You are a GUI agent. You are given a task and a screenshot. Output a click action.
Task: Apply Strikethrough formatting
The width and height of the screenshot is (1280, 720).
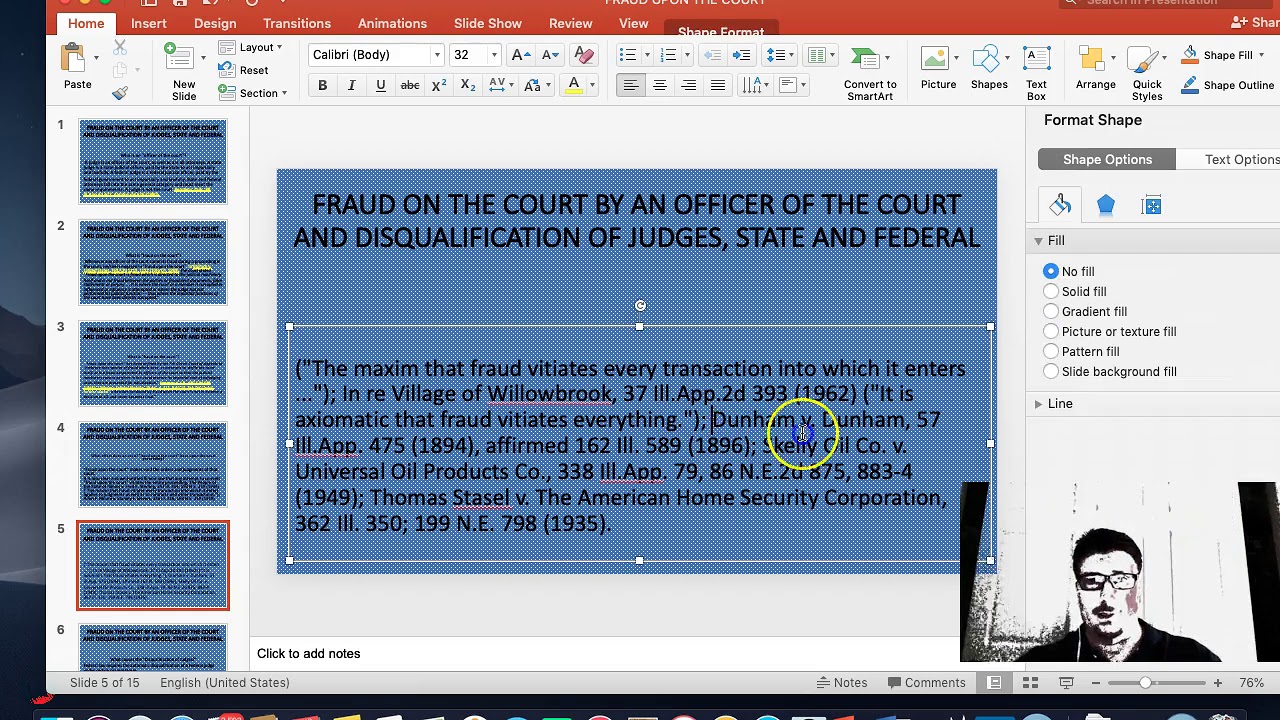coord(410,86)
